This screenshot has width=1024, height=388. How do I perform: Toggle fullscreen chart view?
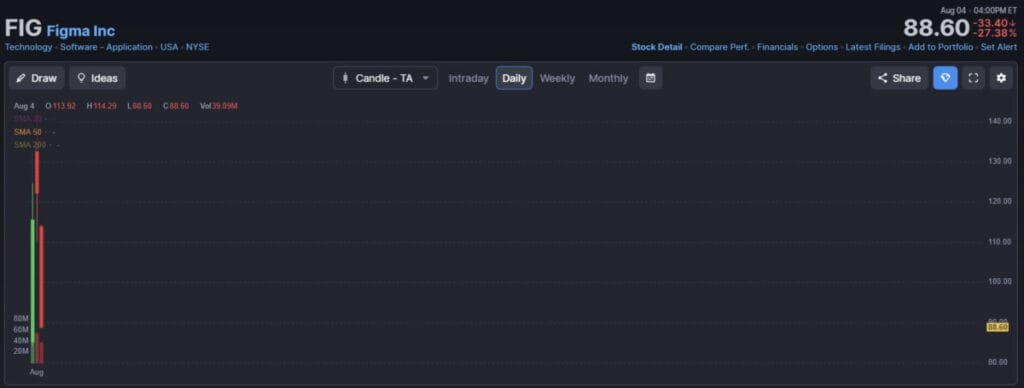973,78
